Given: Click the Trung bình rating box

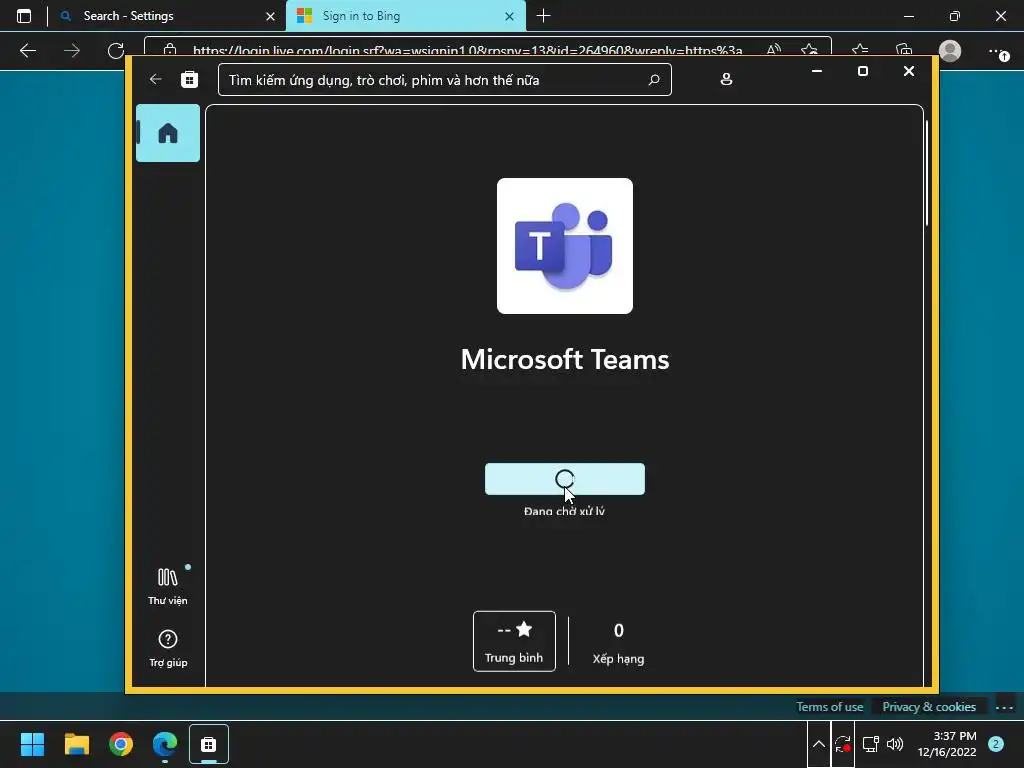Looking at the screenshot, I should coord(514,641).
